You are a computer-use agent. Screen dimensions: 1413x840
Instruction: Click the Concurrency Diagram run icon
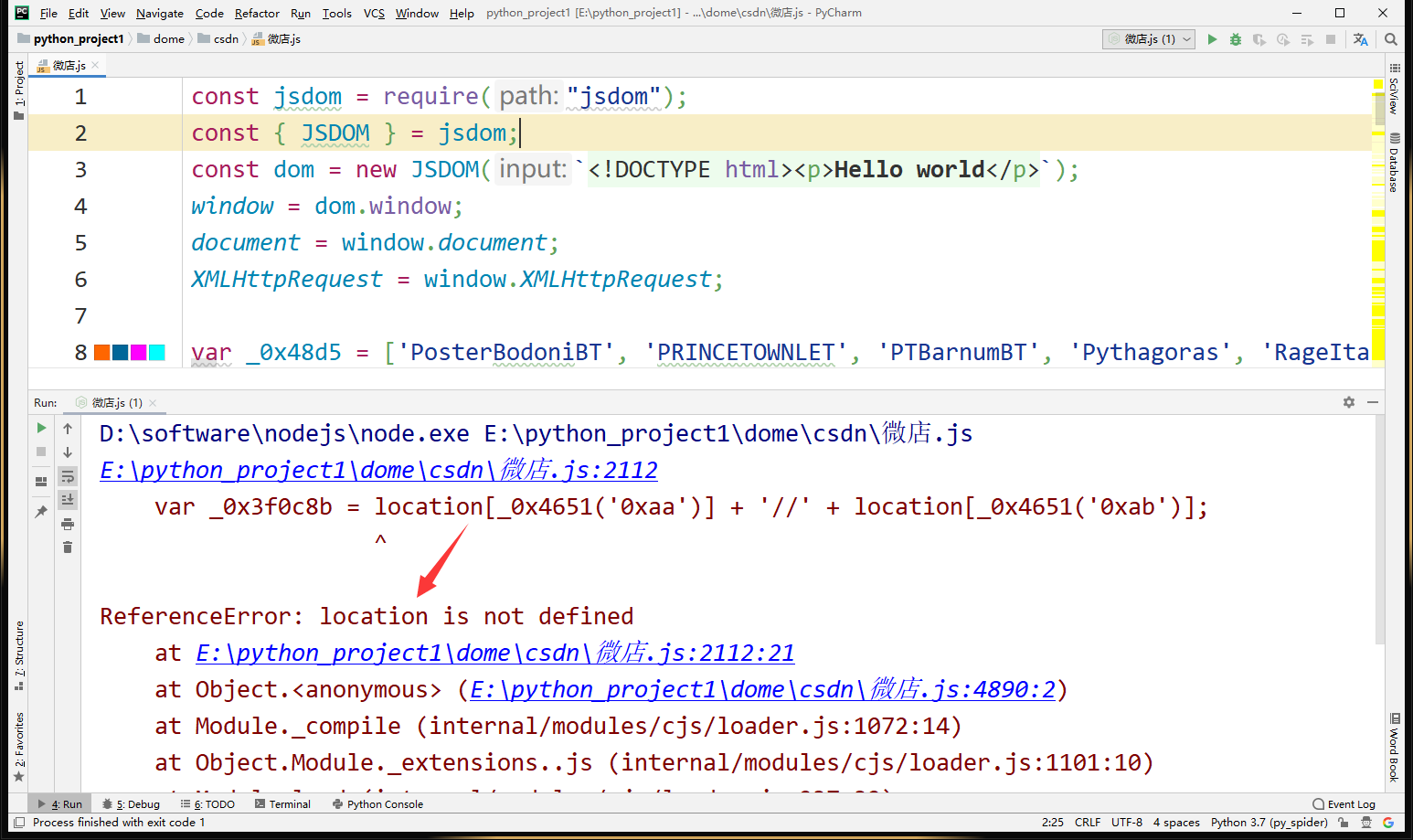pyautogui.click(x=1307, y=39)
